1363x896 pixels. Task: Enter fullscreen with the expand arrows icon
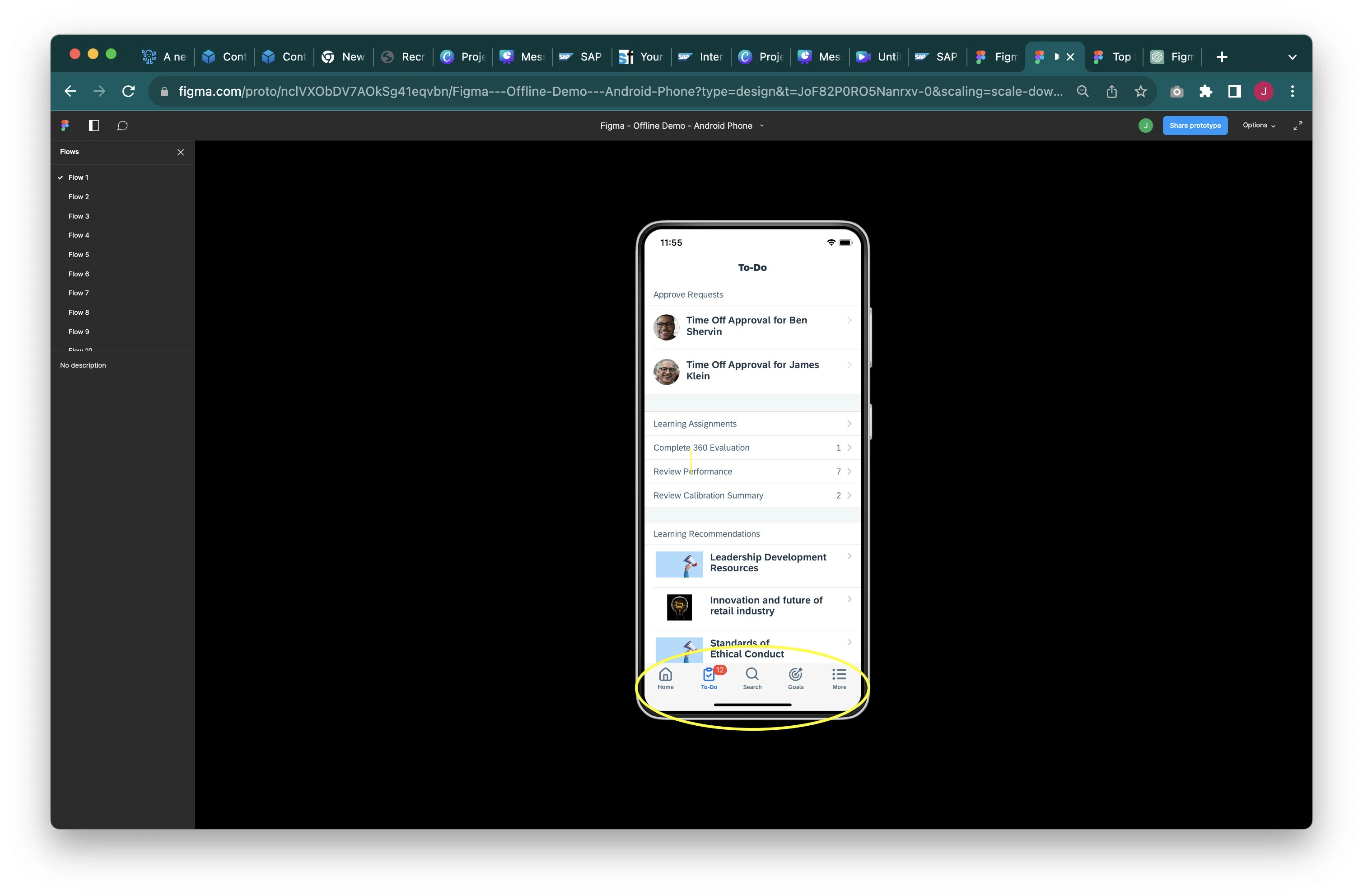tap(1298, 126)
